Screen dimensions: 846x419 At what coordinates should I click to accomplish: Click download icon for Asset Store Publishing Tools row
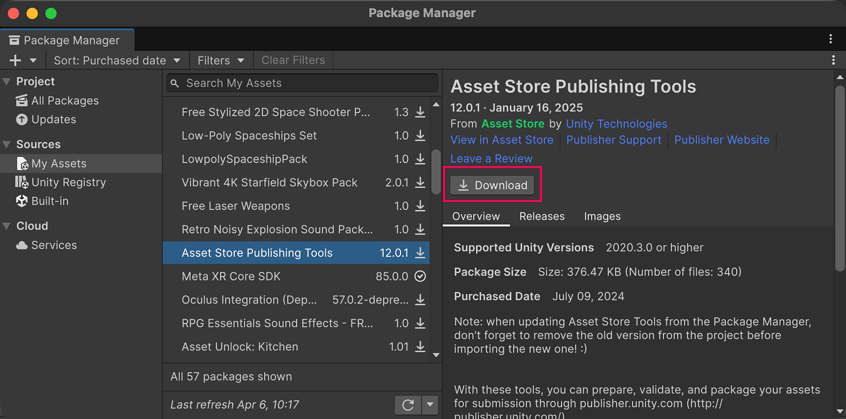coord(420,253)
